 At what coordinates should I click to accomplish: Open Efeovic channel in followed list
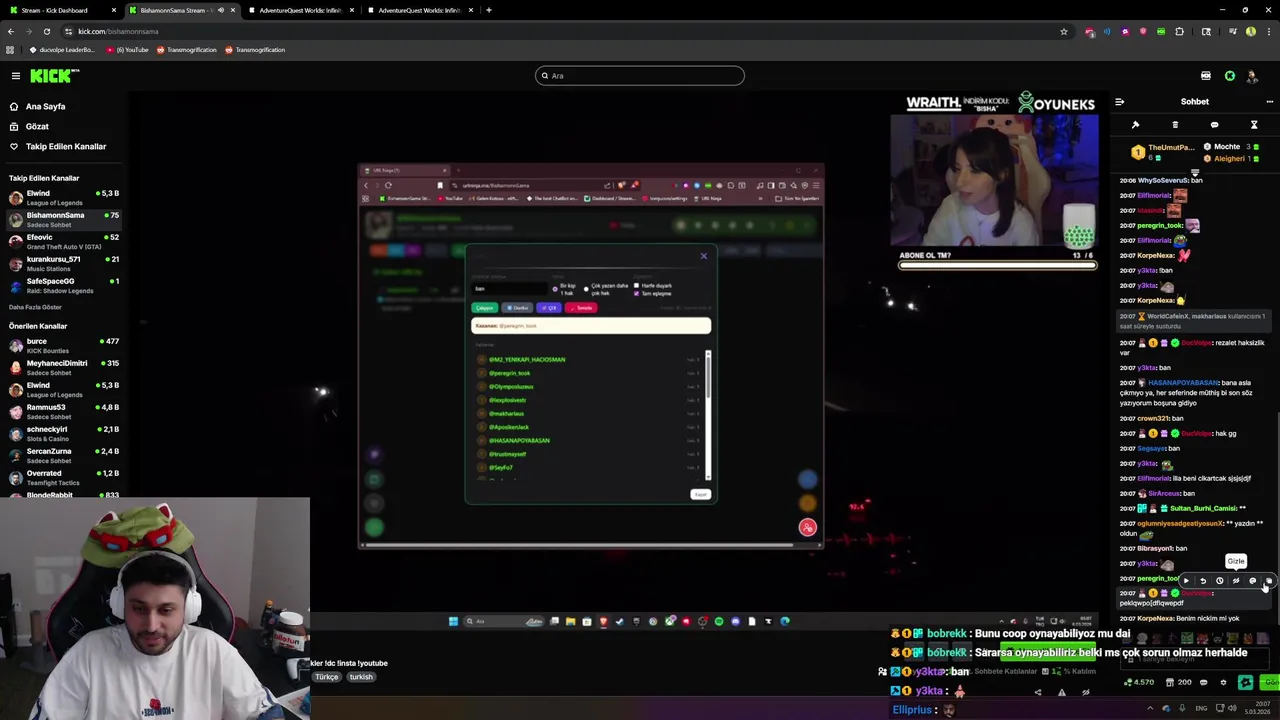(64, 241)
